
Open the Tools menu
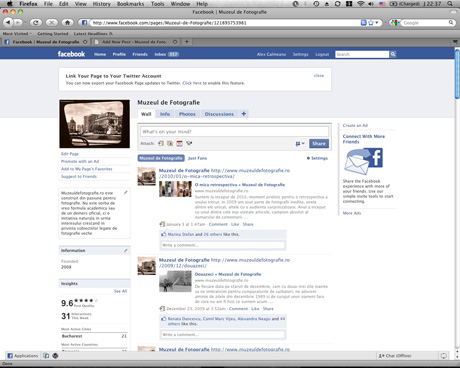click(x=157, y=4)
